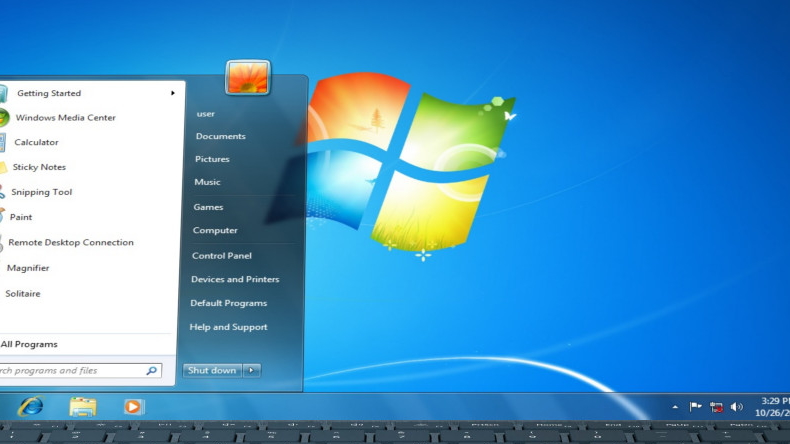Open Help and Support
The height and width of the screenshot is (444, 790).
pyautogui.click(x=228, y=327)
